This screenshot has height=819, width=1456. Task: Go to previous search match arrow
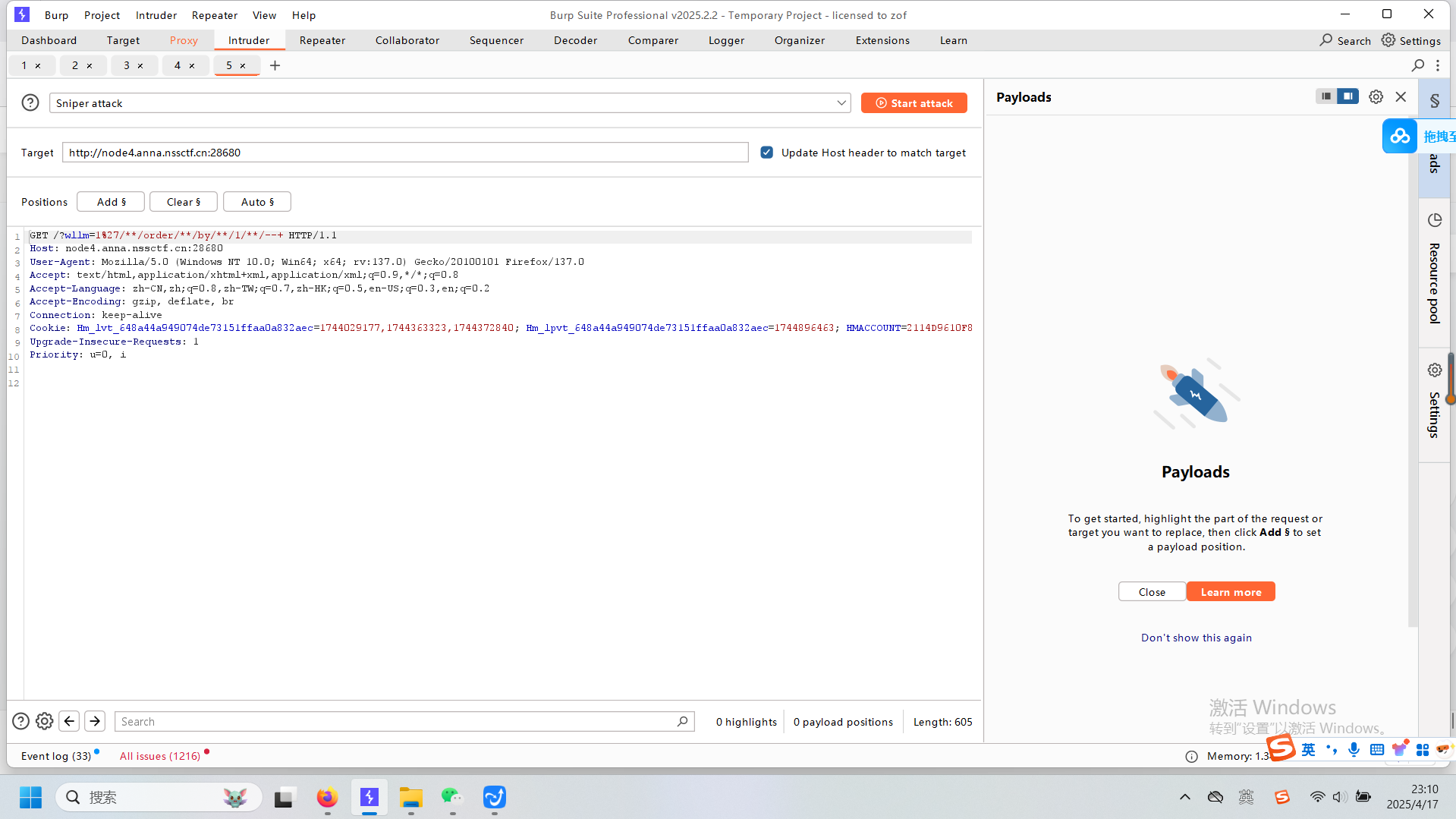69,721
